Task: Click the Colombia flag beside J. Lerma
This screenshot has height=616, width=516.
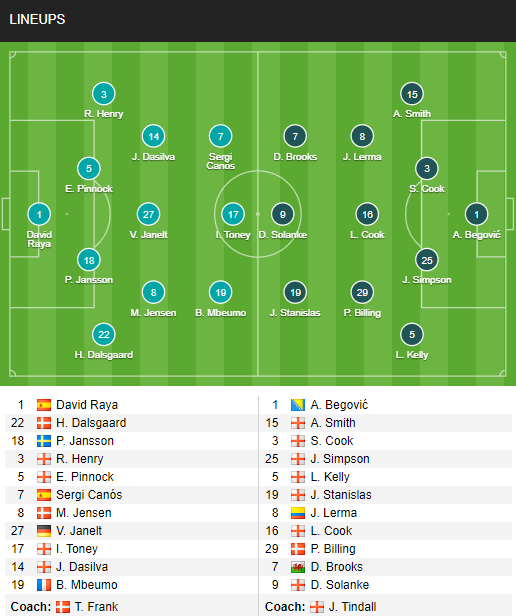Action: click(297, 513)
